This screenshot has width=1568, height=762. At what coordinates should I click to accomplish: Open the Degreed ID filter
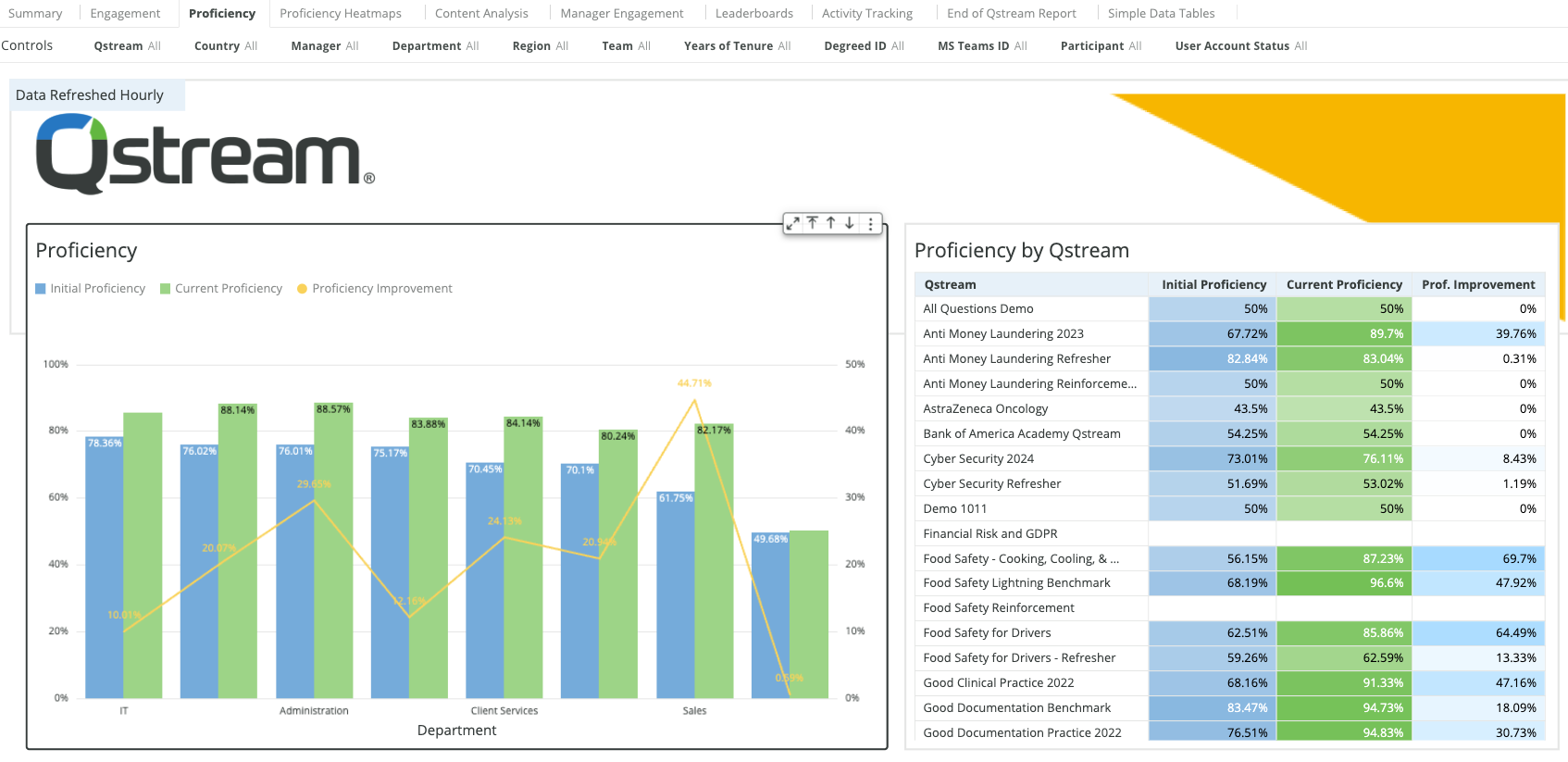[x=865, y=46]
